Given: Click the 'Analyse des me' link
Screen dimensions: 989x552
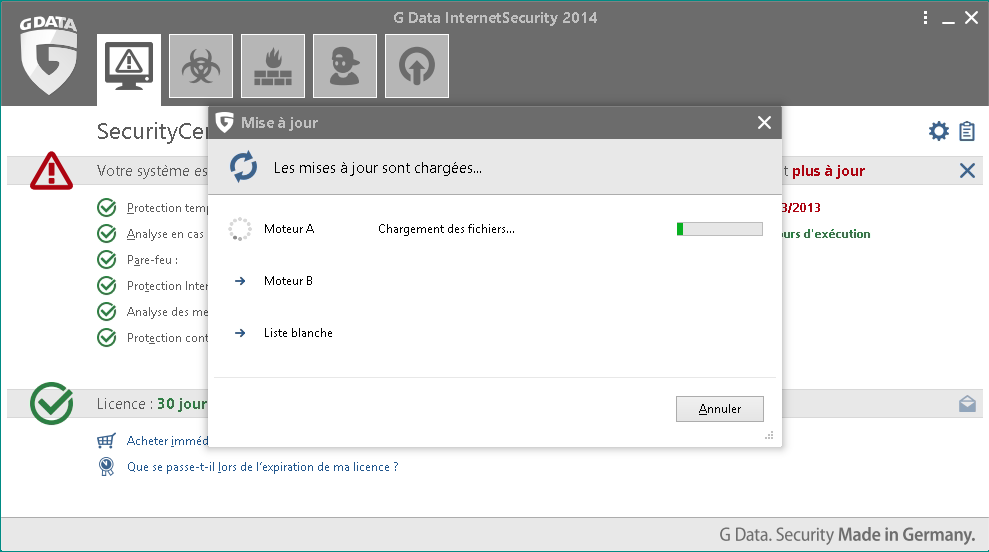Looking at the screenshot, I should pyautogui.click(x=167, y=312).
